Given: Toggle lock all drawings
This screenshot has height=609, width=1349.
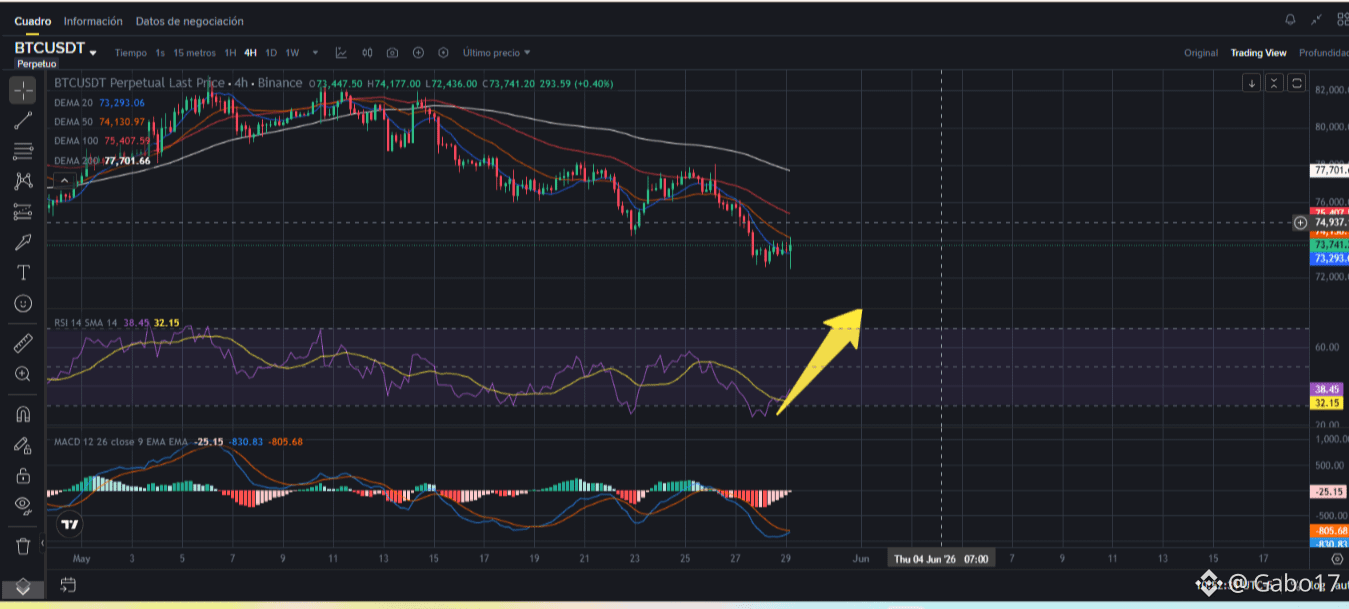Looking at the screenshot, I should 23,475.
